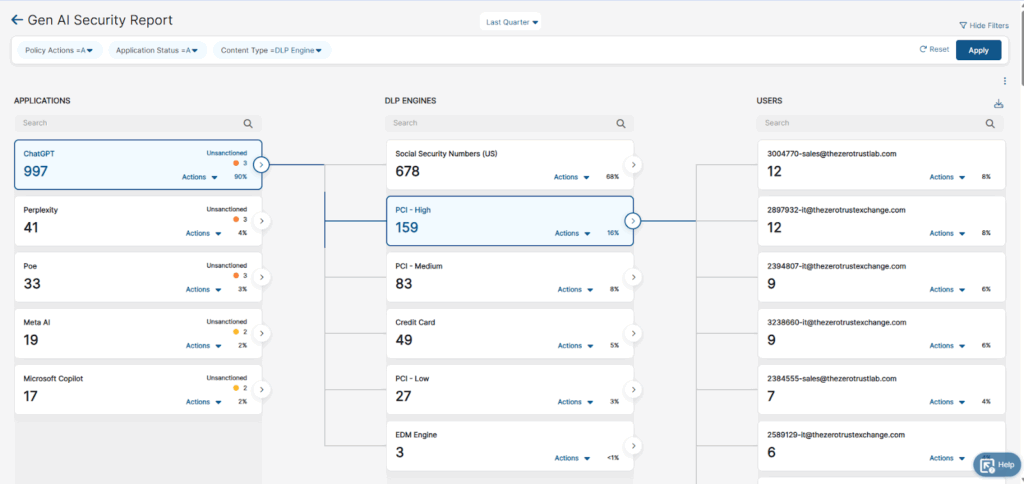Viewport: 1024px width, 484px height.
Task: Expand the ChatGPT card chevron arrow
Action: tap(261, 165)
